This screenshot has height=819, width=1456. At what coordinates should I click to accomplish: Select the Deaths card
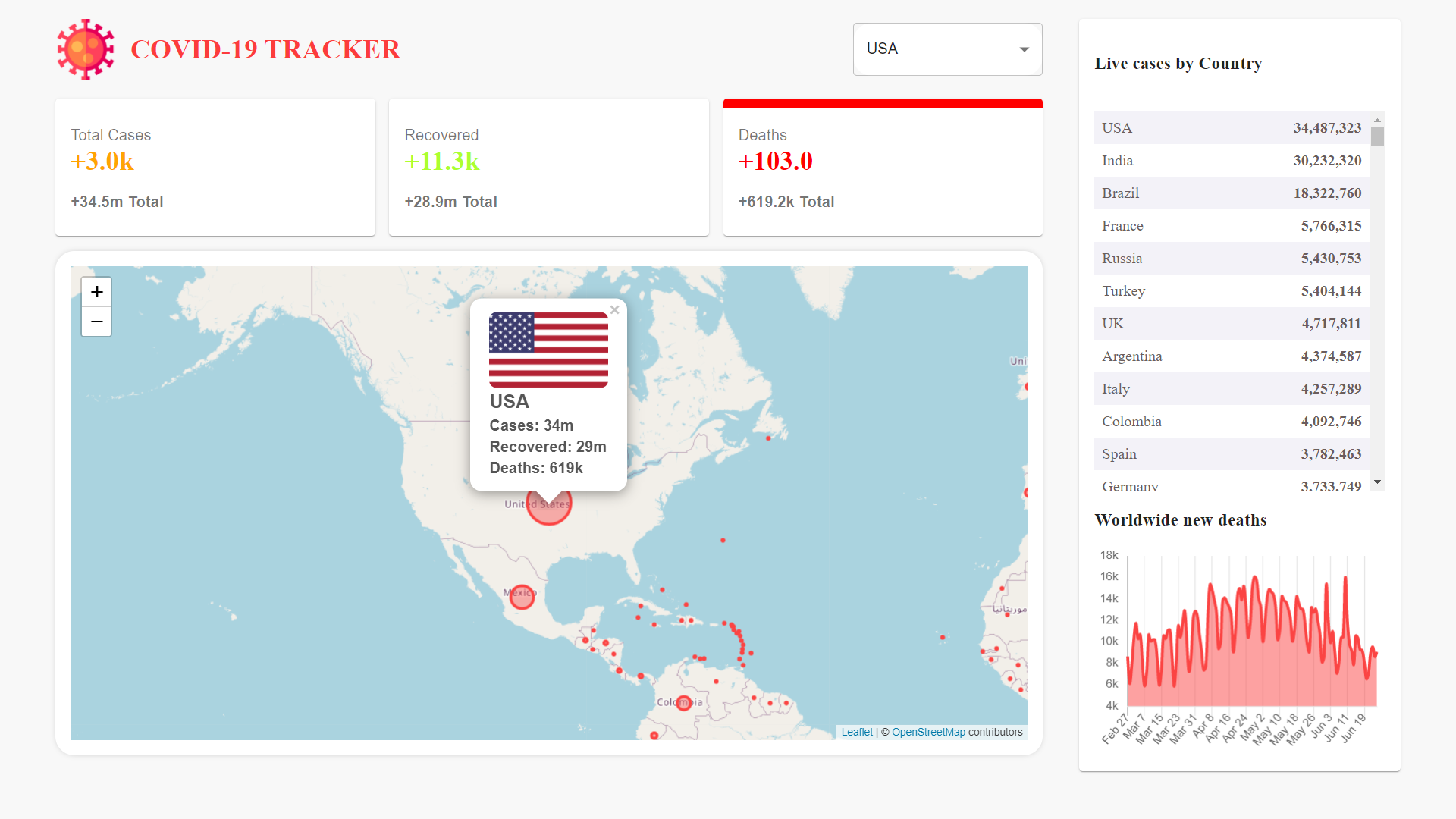coord(883,168)
